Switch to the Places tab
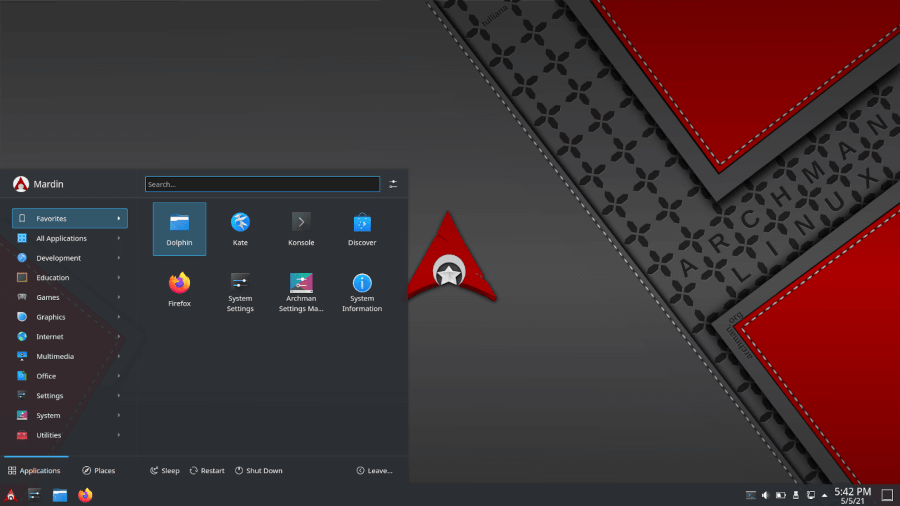The height and width of the screenshot is (506, 900). (99, 470)
